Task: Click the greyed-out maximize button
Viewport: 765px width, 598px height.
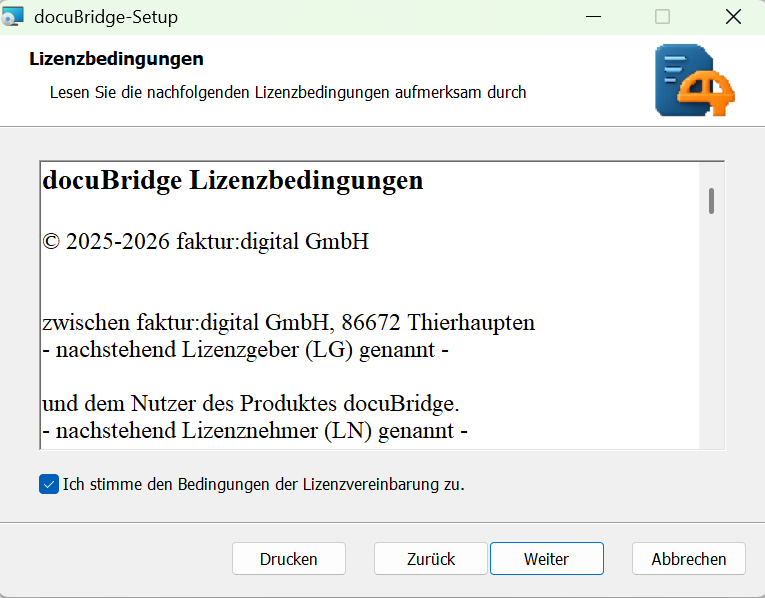Action: (663, 17)
